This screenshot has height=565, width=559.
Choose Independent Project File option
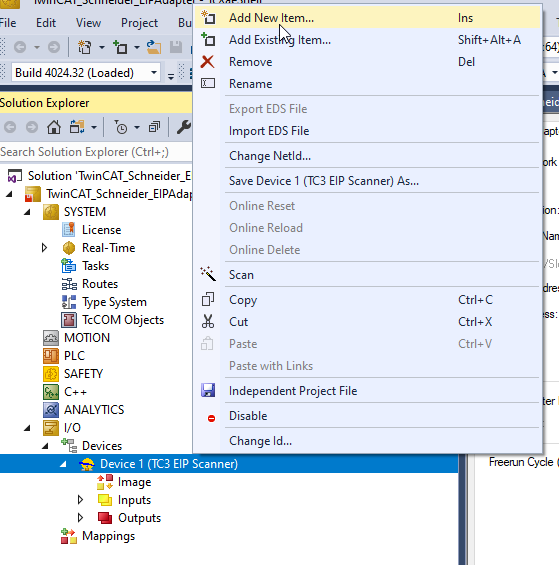[x=368, y=391]
